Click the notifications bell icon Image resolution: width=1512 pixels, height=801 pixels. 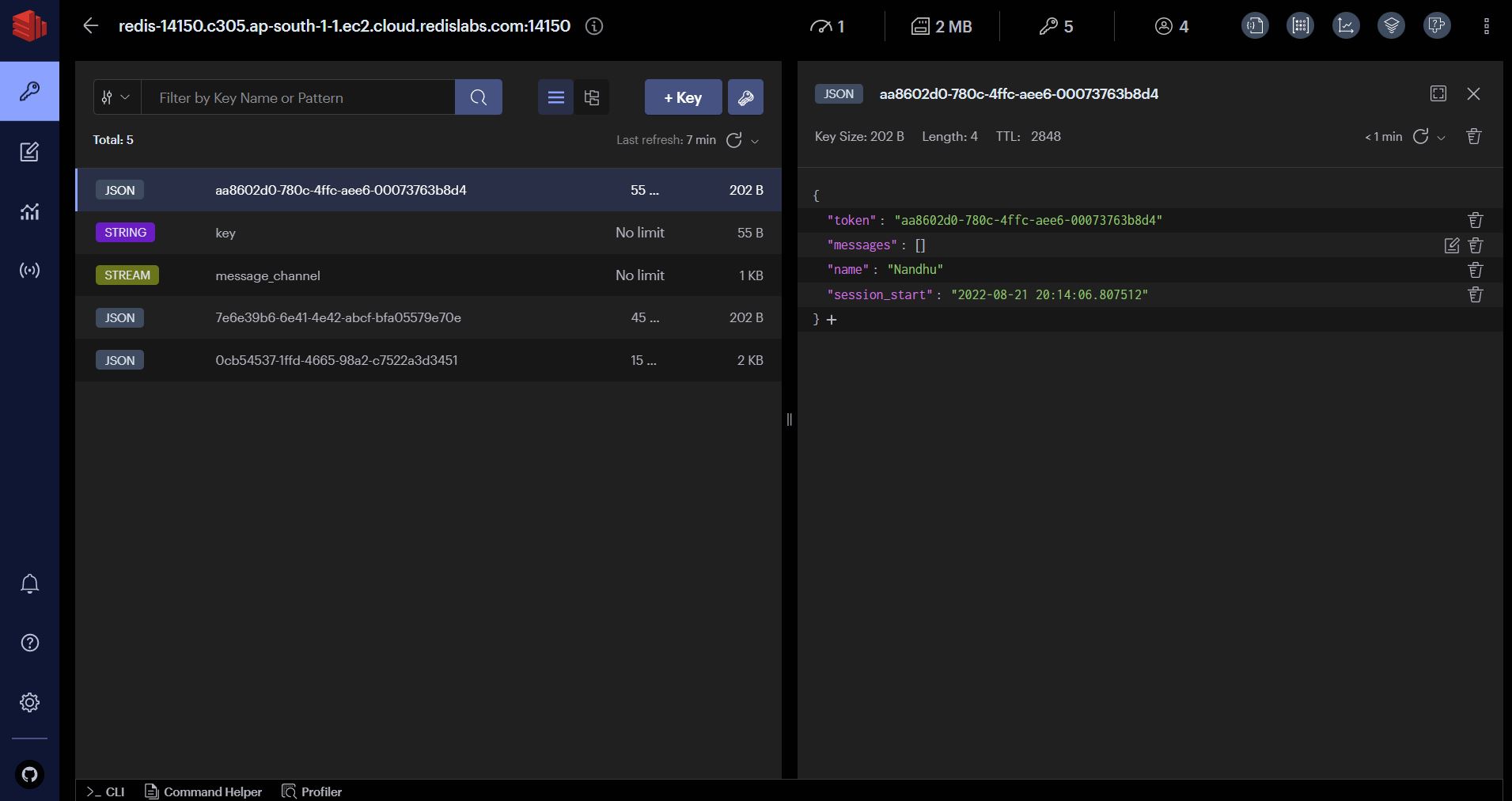29,583
